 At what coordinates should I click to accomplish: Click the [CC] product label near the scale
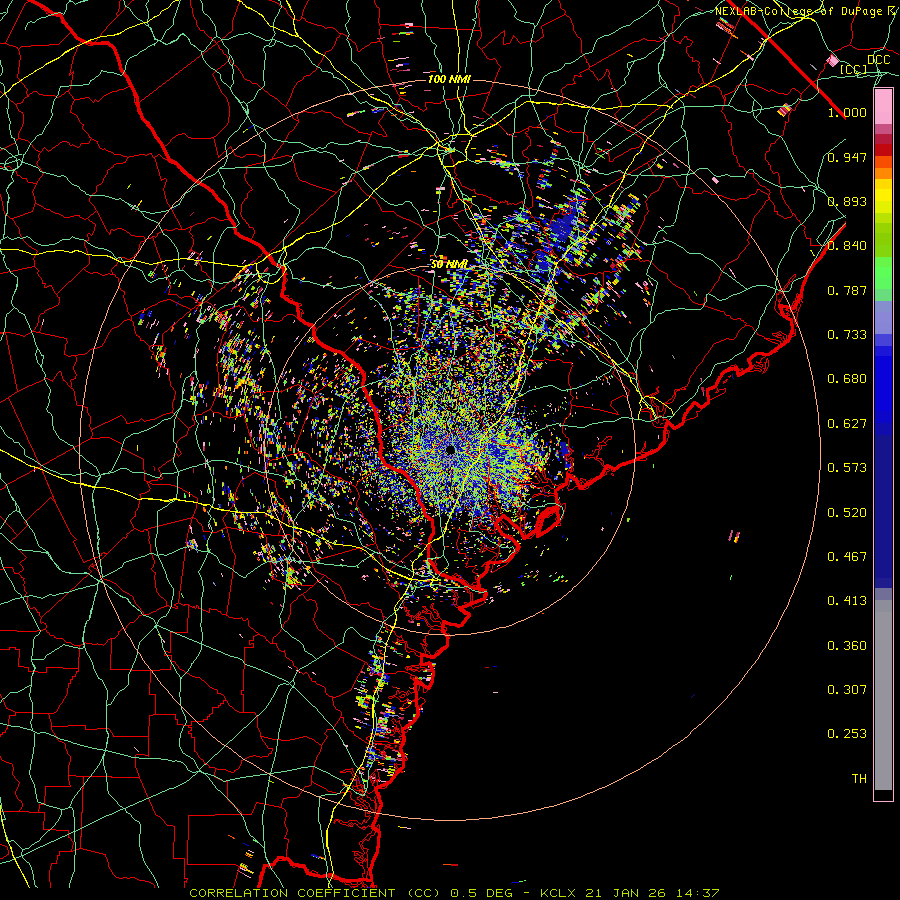click(853, 69)
